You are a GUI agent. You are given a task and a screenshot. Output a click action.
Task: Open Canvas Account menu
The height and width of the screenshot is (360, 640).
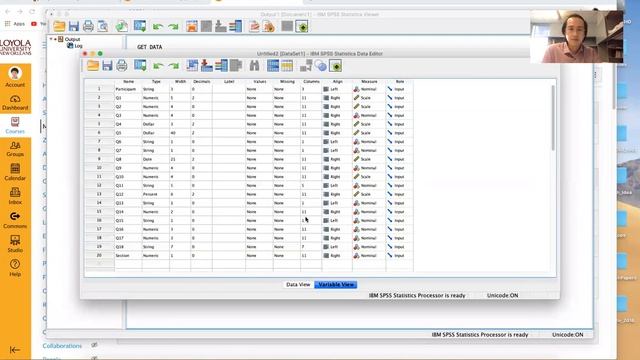[x=15, y=77]
